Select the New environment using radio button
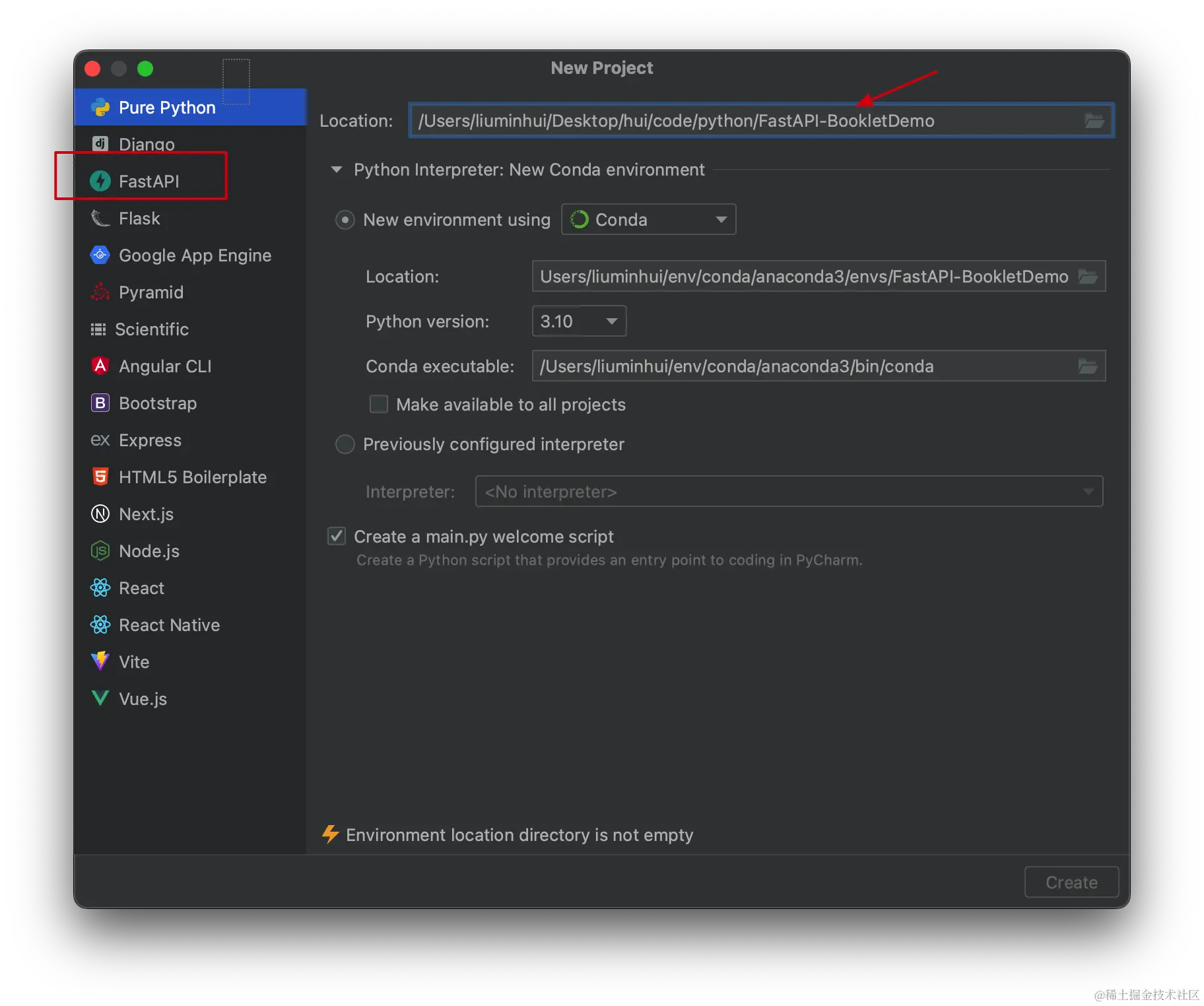Image resolution: width=1204 pixels, height=1006 pixels. pyautogui.click(x=345, y=220)
